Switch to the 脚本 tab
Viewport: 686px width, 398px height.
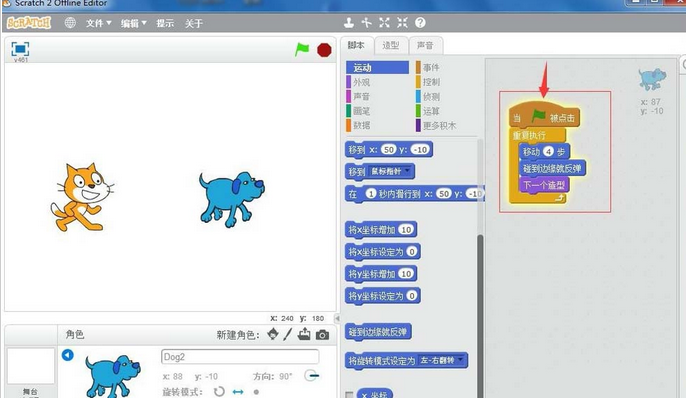click(357, 45)
